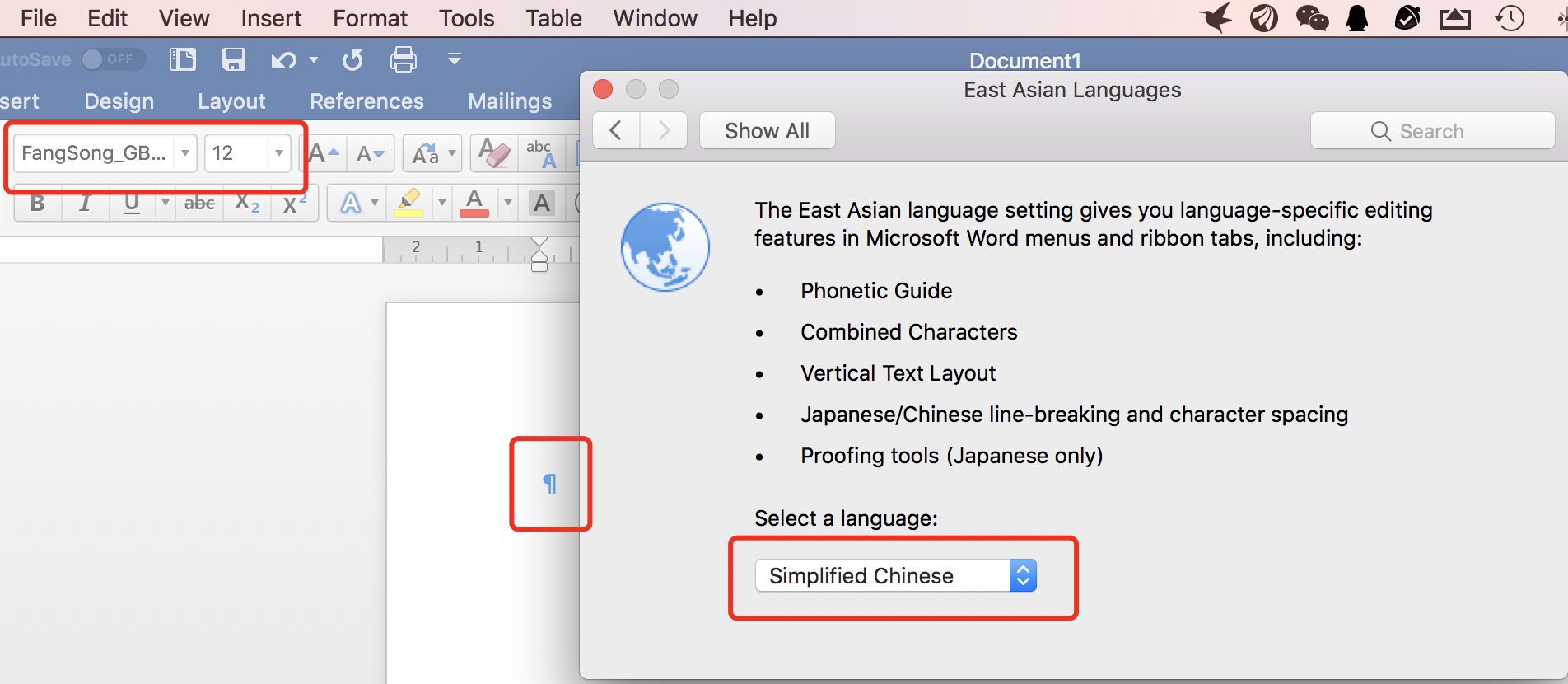Open the Table menu
This screenshot has height=684, width=1568.
(x=553, y=18)
